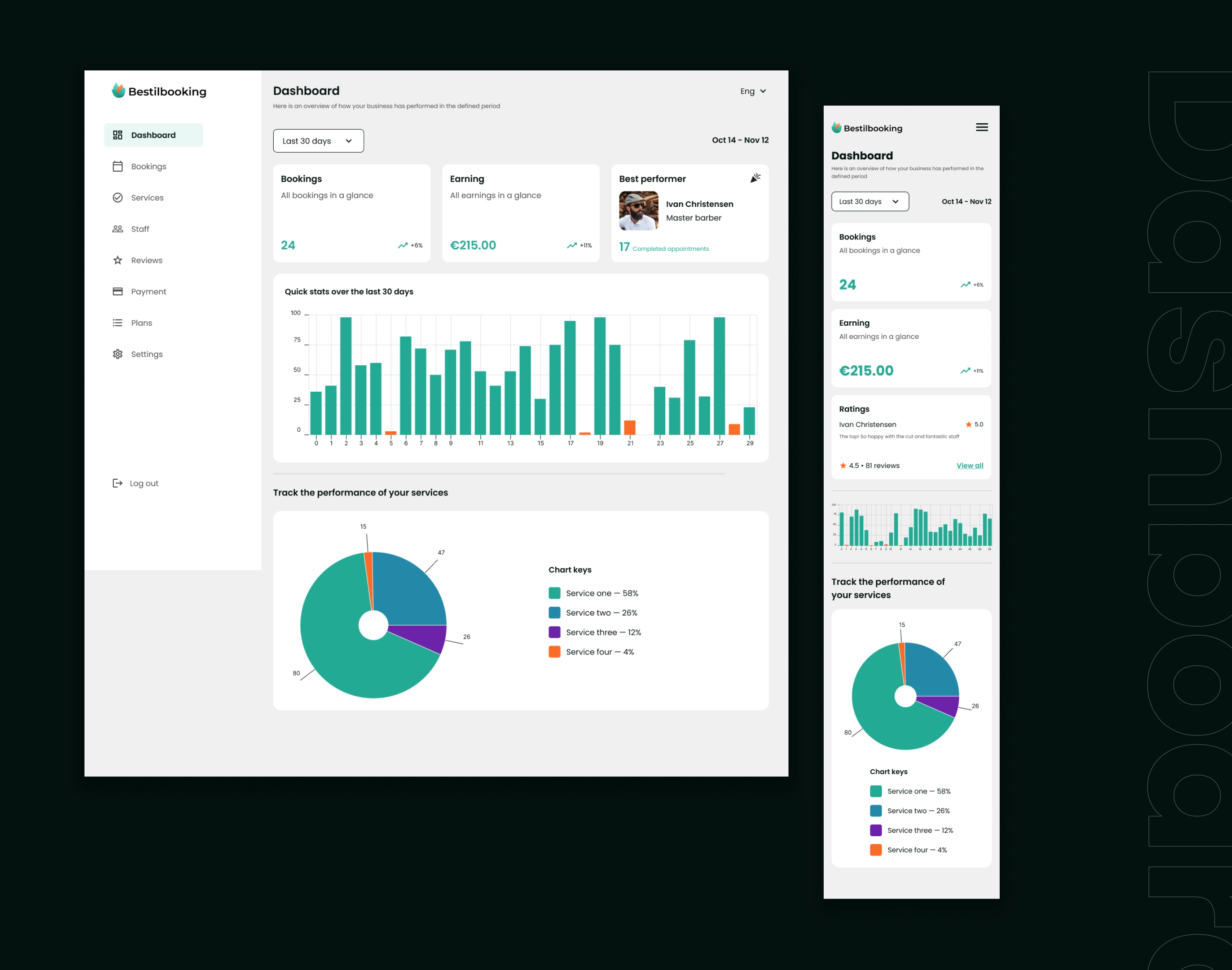The width and height of the screenshot is (1232, 970).
Task: Click the Payment card icon
Action: [x=117, y=291]
